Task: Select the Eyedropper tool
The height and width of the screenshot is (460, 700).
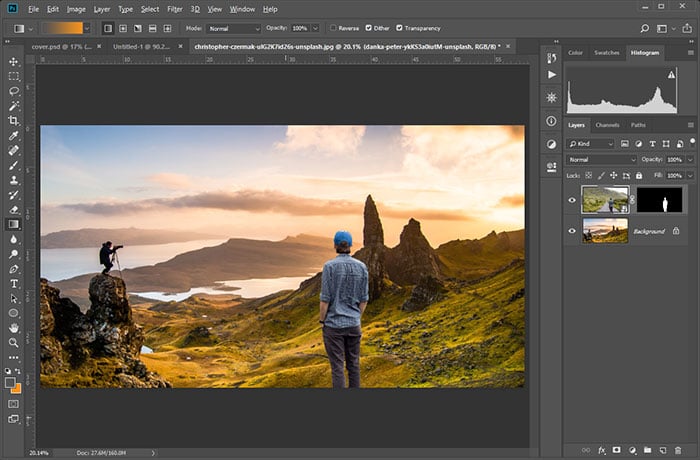Action: [x=13, y=135]
